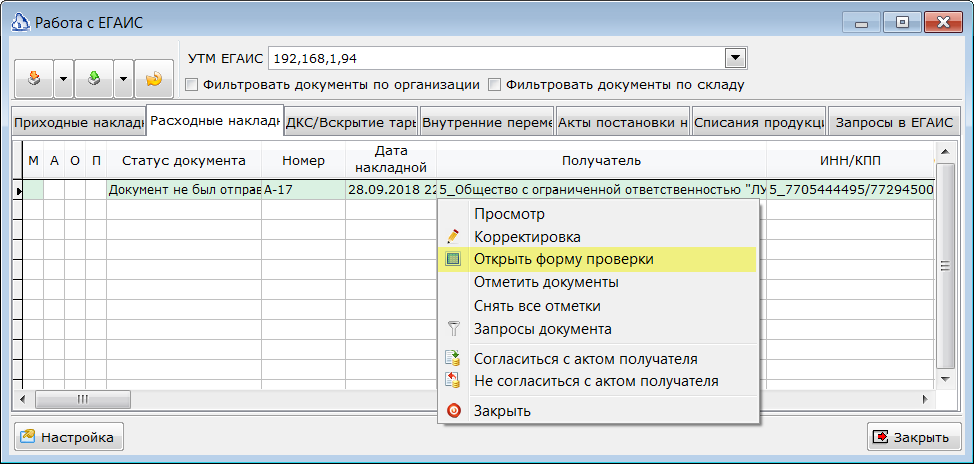Click the Статус документа column header
Image resolution: width=974 pixels, height=464 pixels.
184,161
